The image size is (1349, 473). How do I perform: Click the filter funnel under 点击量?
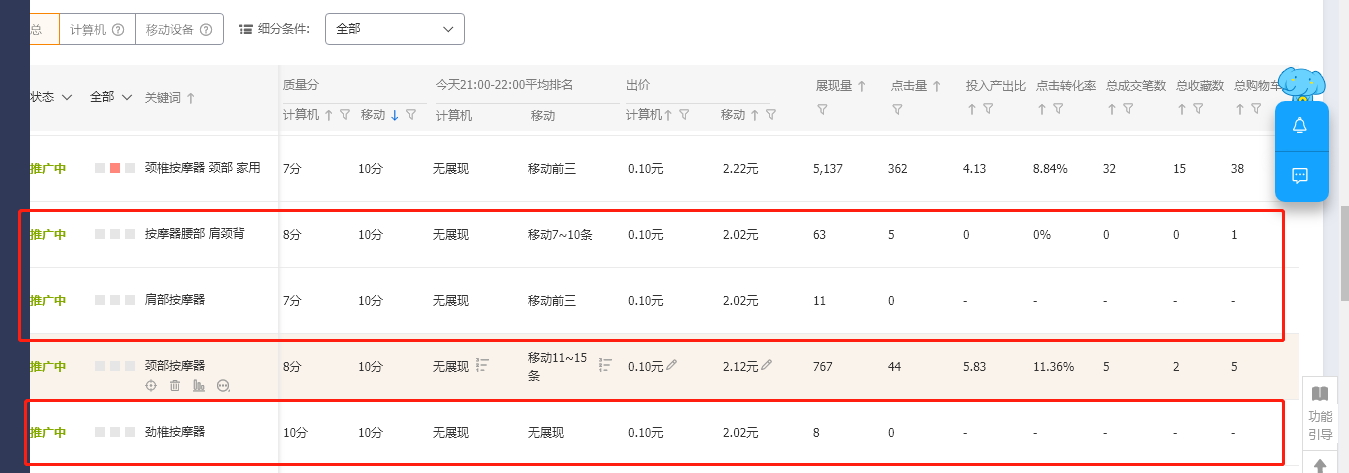click(897, 109)
